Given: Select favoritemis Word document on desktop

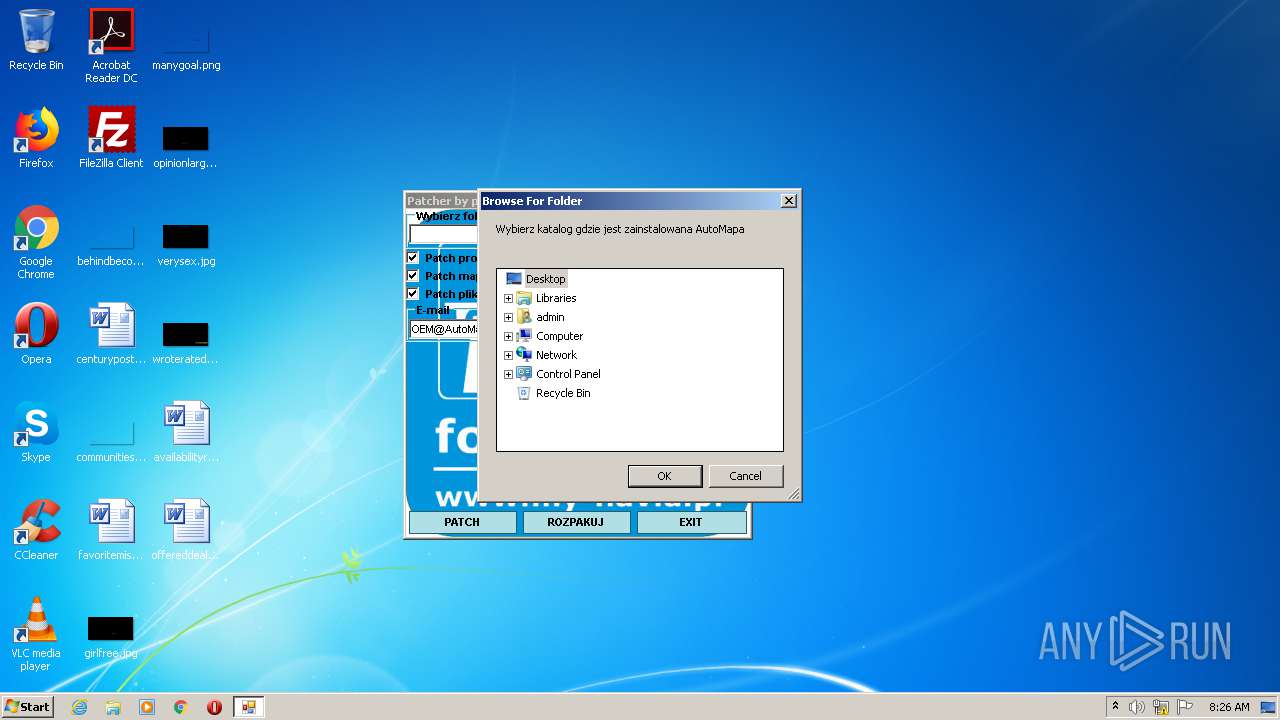Looking at the screenshot, I should (111, 530).
